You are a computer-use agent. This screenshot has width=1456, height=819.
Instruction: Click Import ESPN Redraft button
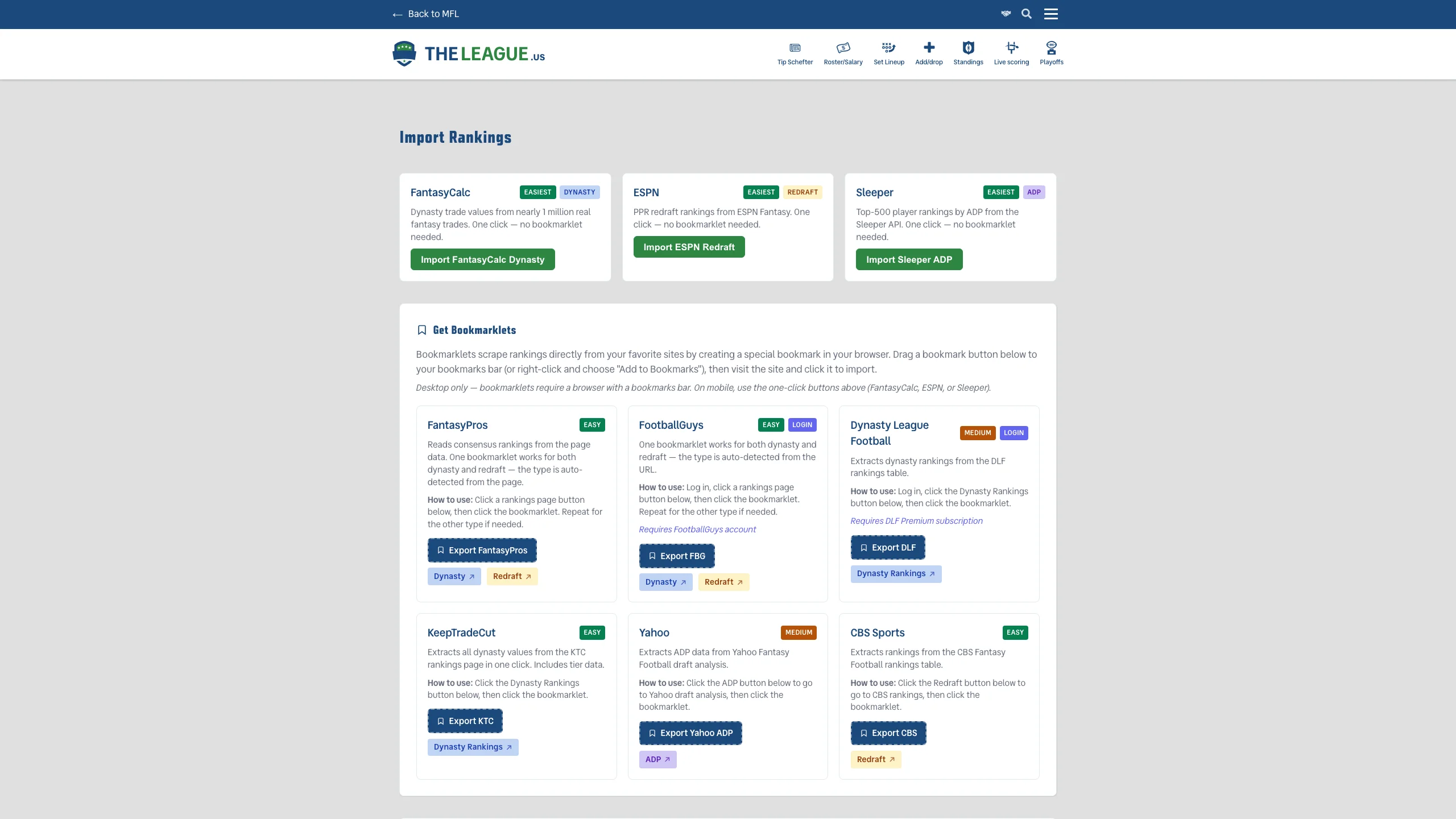click(689, 247)
